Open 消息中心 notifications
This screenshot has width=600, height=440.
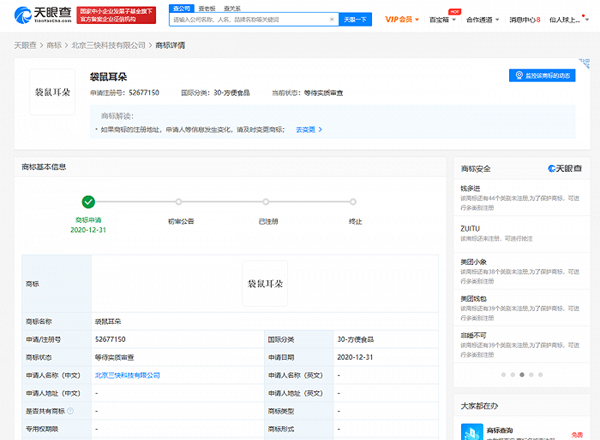(525, 20)
